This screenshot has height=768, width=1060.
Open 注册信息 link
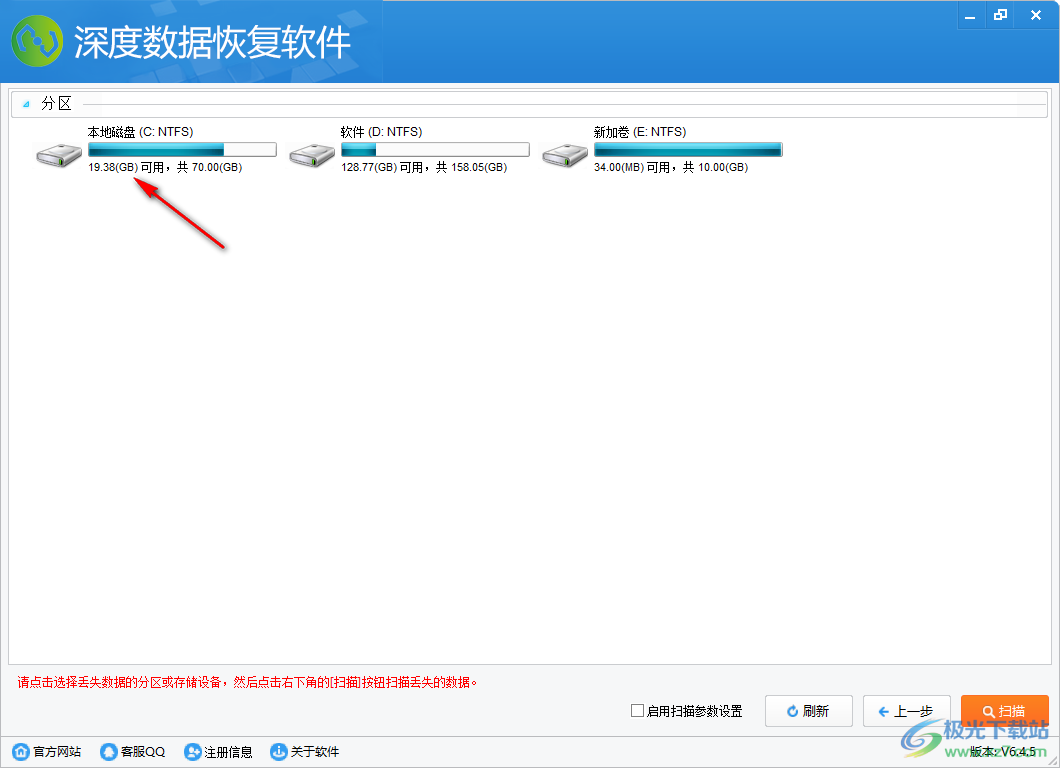point(228,751)
